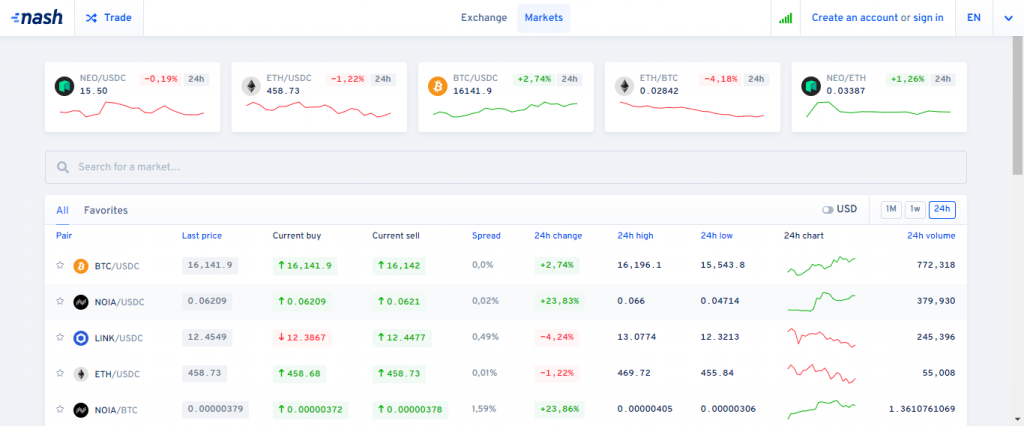
Task: Expand the header chevron menu
Action: coord(1007,18)
